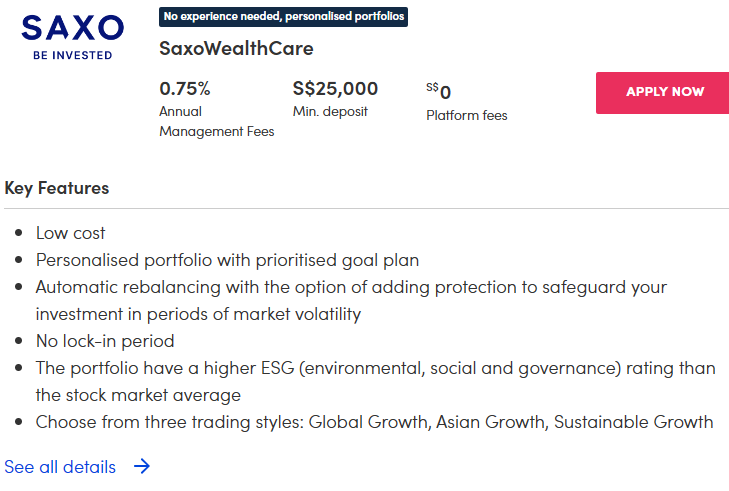Screen dimensions: 729x491
Task: Click the 0.75% fee figure
Action: (185, 88)
